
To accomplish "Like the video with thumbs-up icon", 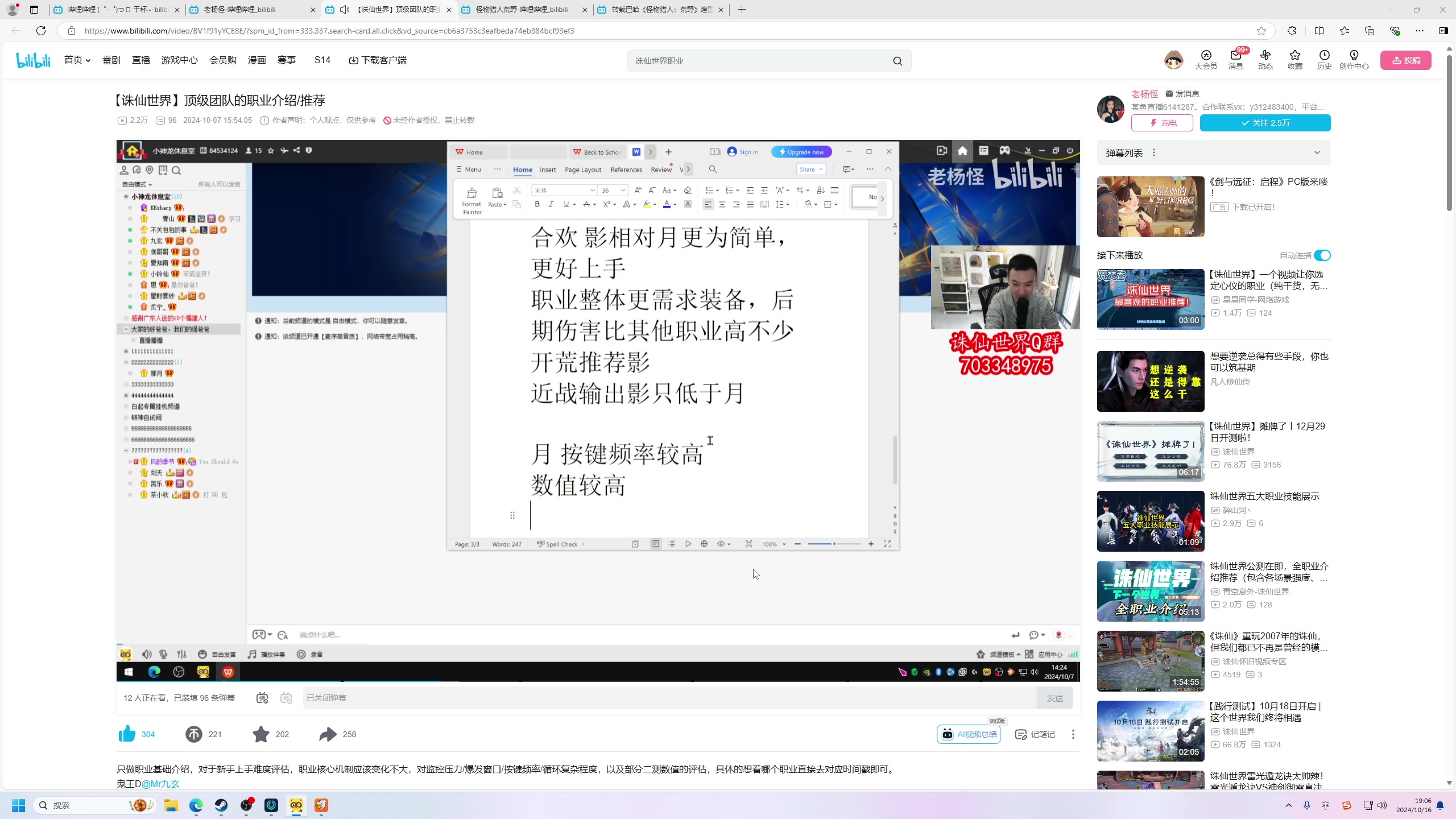I will pos(127,734).
